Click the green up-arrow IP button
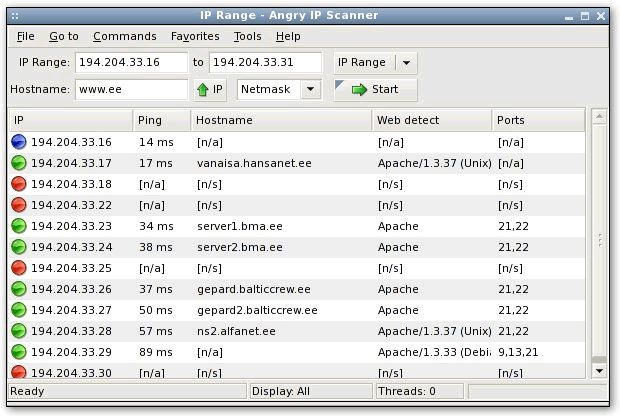The height and width of the screenshot is (416, 620). 210,89
